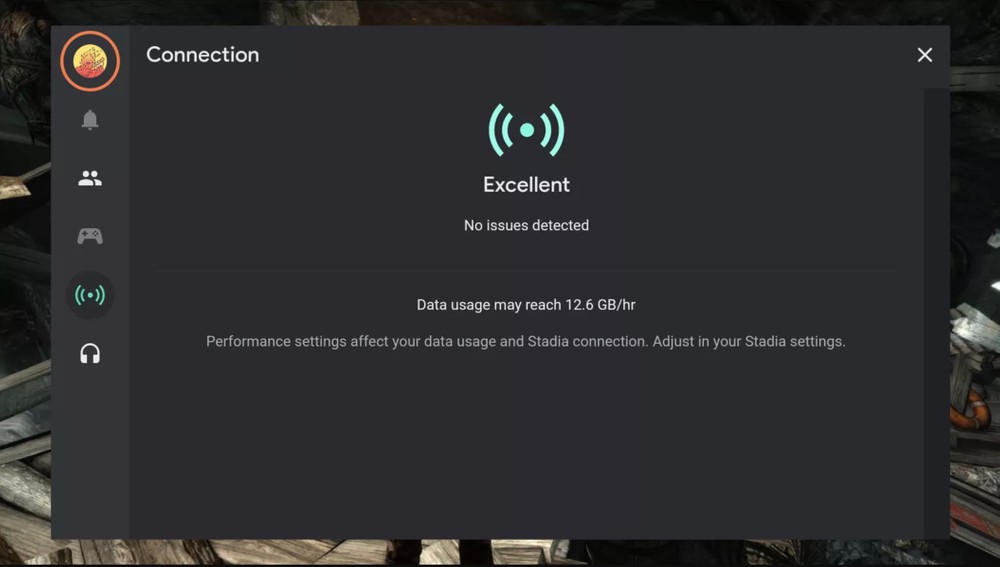Click the Excellent status label
Screen dimensions: 1000x567
point(526,185)
